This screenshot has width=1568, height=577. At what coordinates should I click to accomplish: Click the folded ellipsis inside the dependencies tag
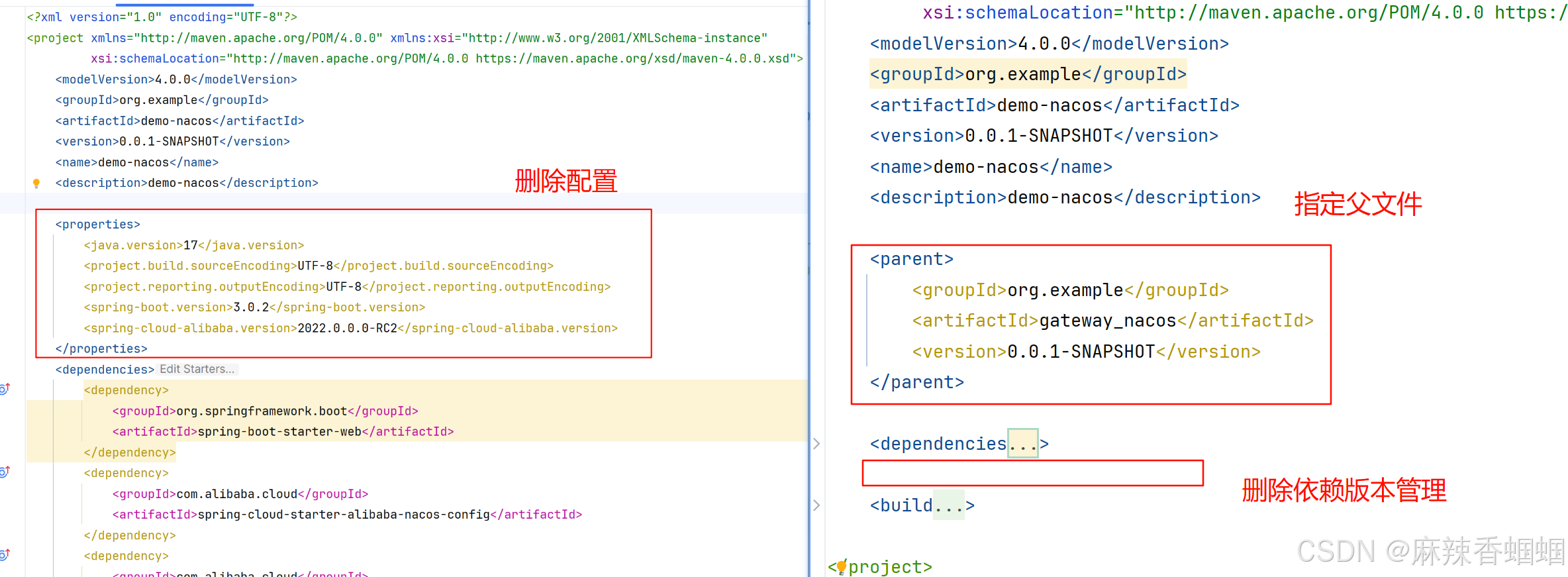[1022, 444]
